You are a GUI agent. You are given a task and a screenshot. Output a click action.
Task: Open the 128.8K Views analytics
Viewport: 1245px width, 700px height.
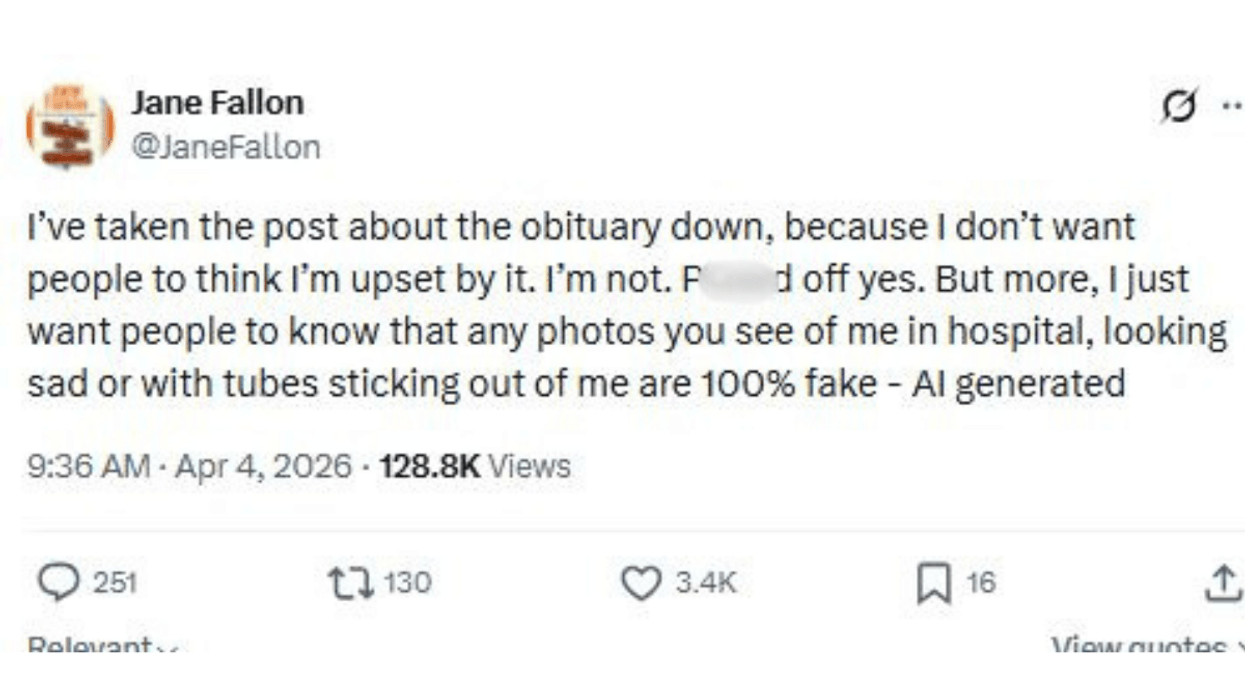[x=476, y=466]
